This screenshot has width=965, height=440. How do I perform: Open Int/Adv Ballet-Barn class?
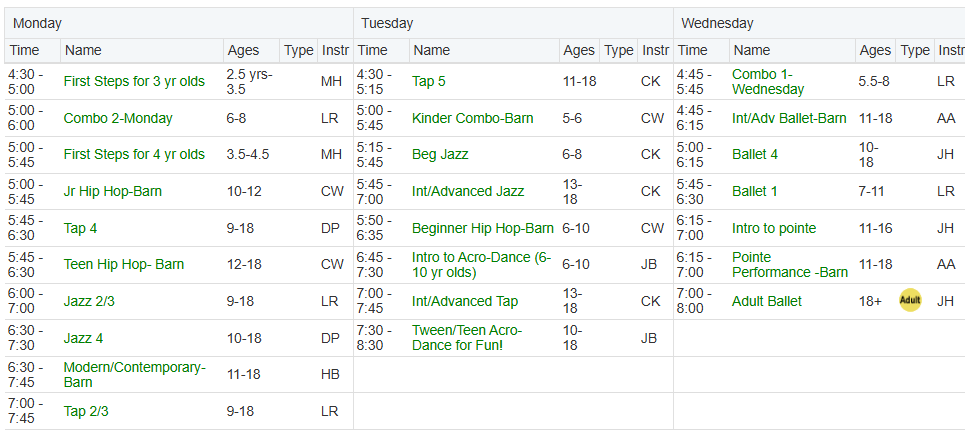click(x=789, y=118)
